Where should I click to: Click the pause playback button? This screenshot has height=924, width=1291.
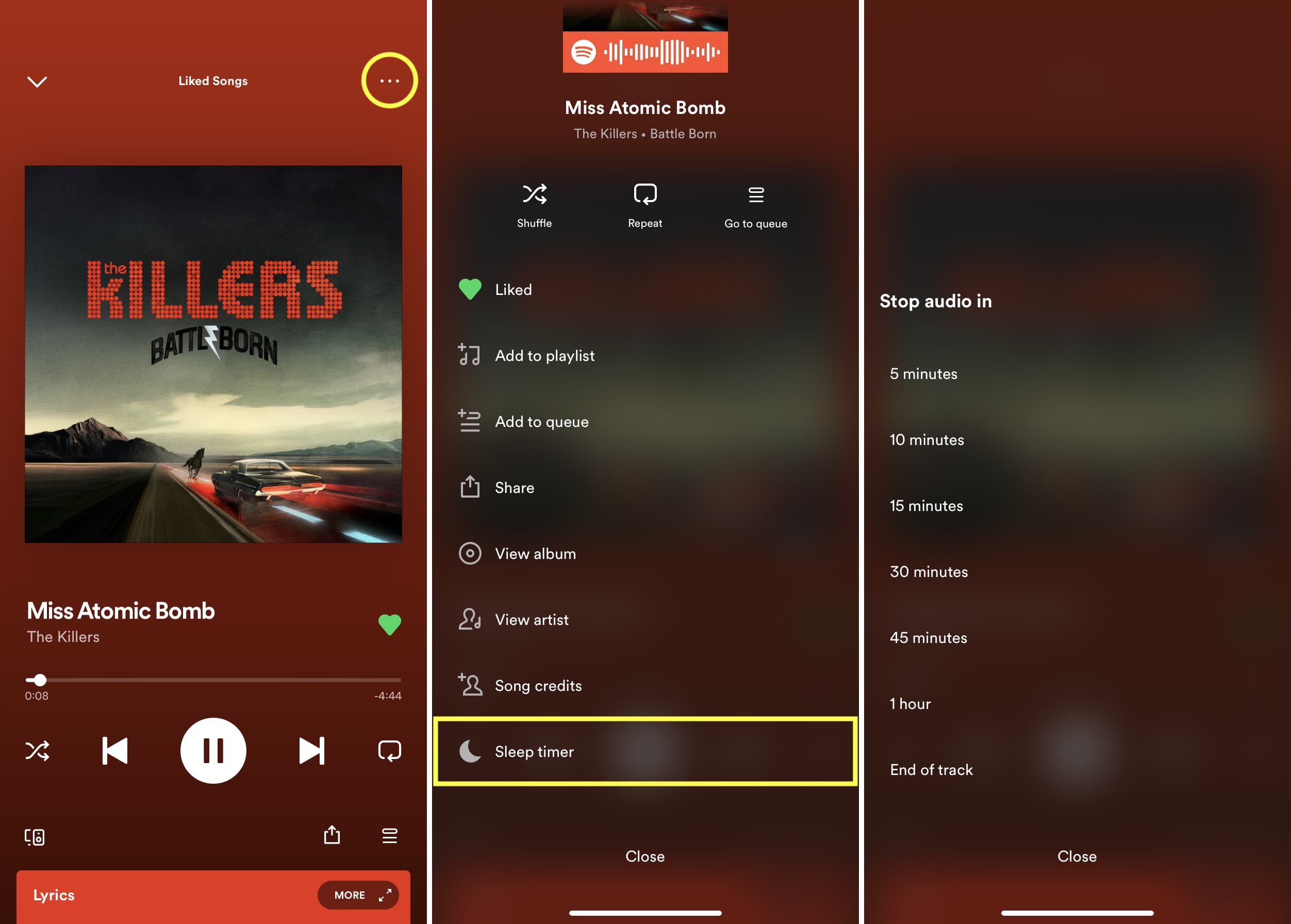pos(212,750)
